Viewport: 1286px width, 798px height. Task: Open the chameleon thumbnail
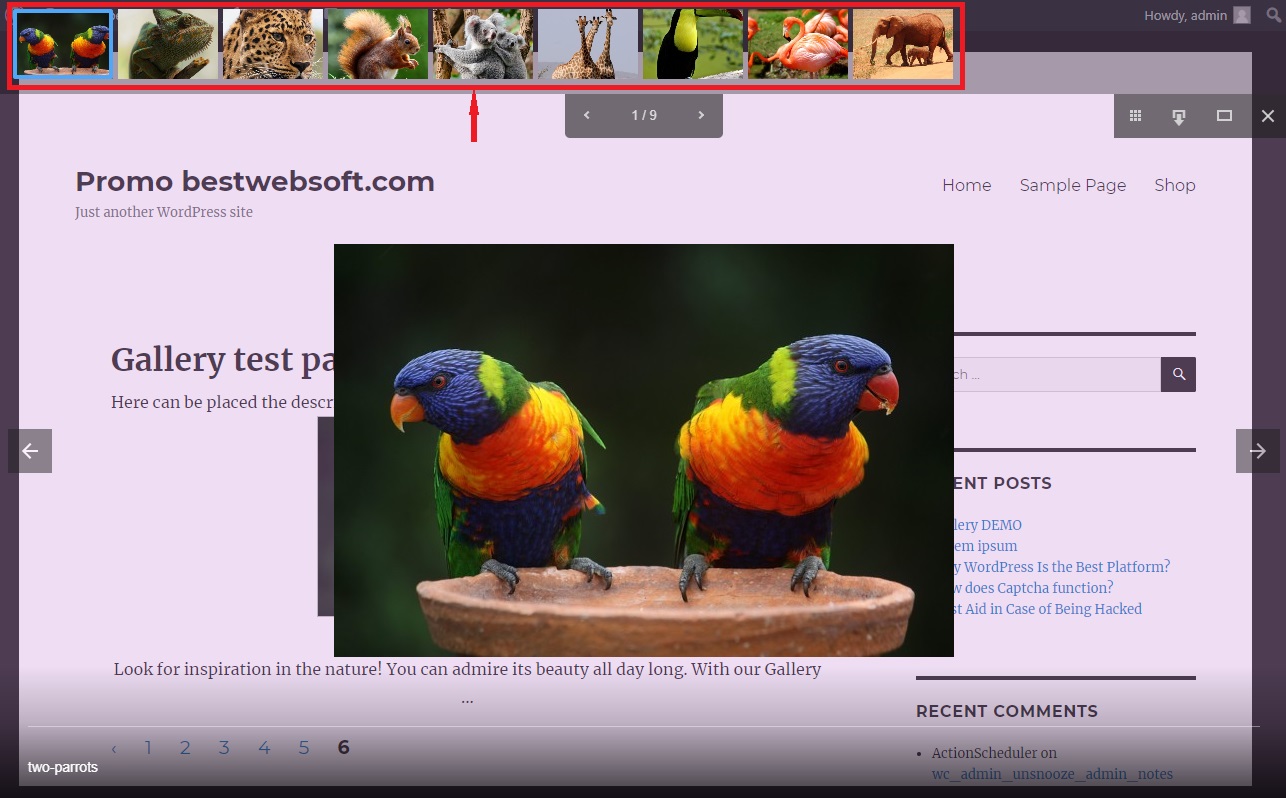tap(168, 44)
